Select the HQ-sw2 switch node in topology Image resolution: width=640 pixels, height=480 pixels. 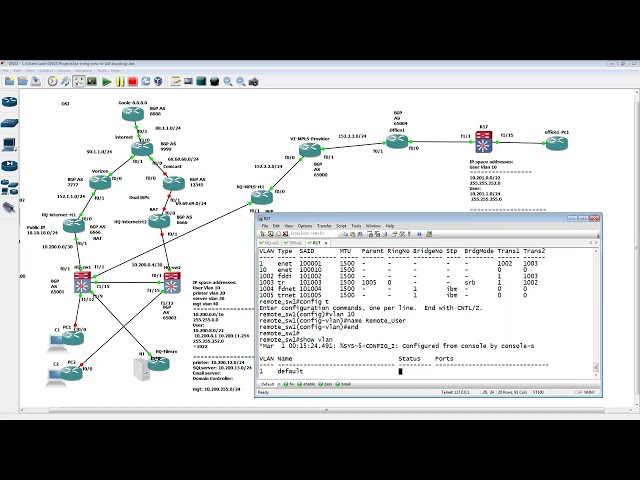(172, 282)
